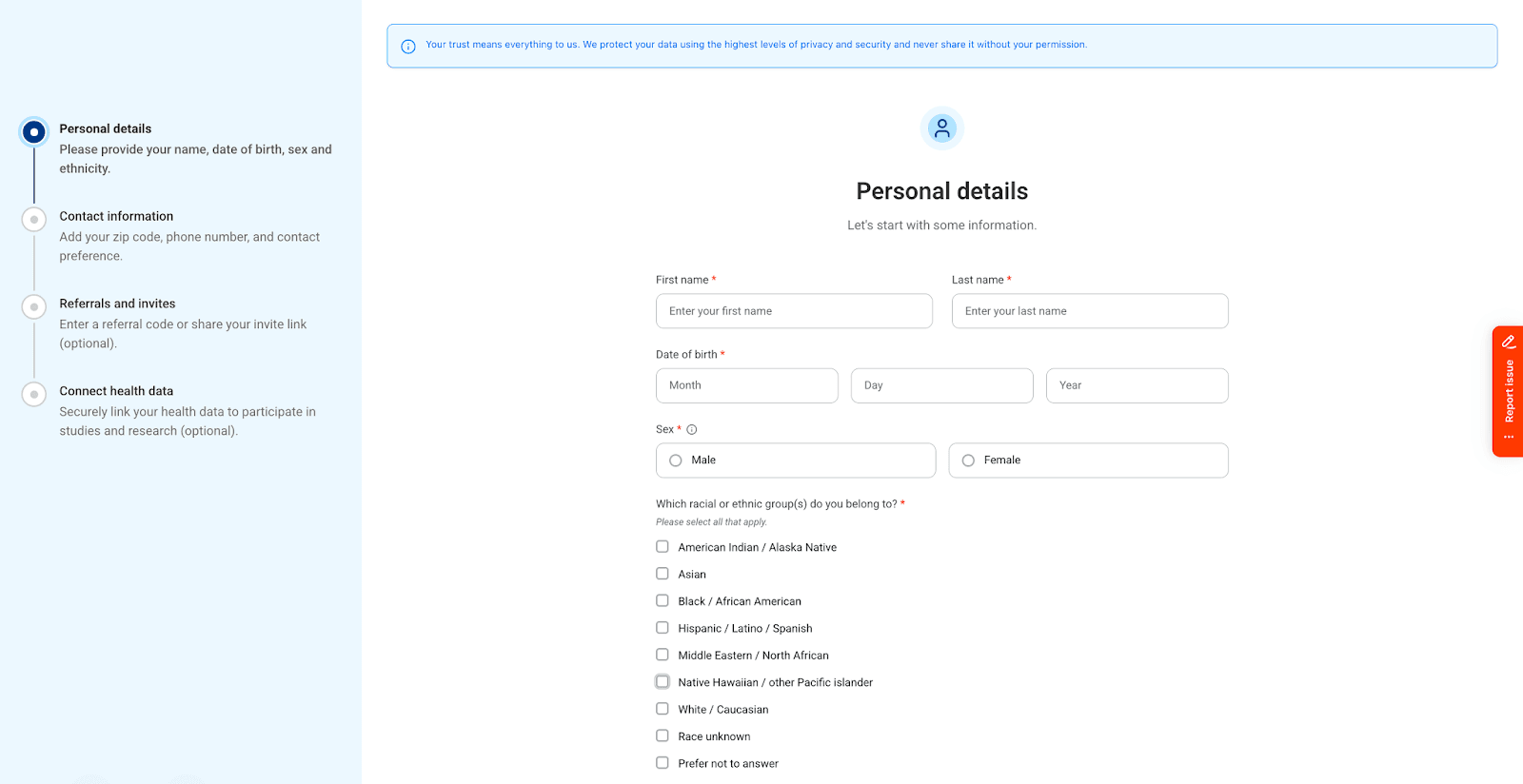The image size is (1523, 784).
Task: Open the Day dropdown for date of birth
Action: click(x=940, y=385)
